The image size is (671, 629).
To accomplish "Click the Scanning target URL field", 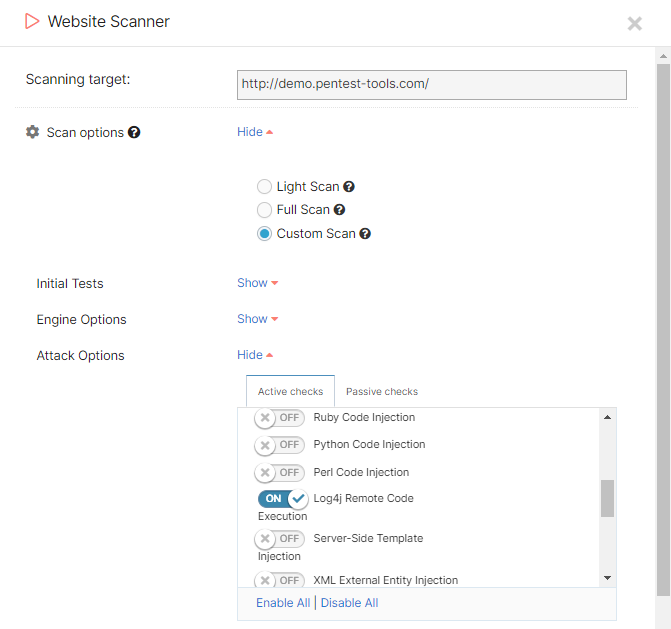I will [431, 85].
